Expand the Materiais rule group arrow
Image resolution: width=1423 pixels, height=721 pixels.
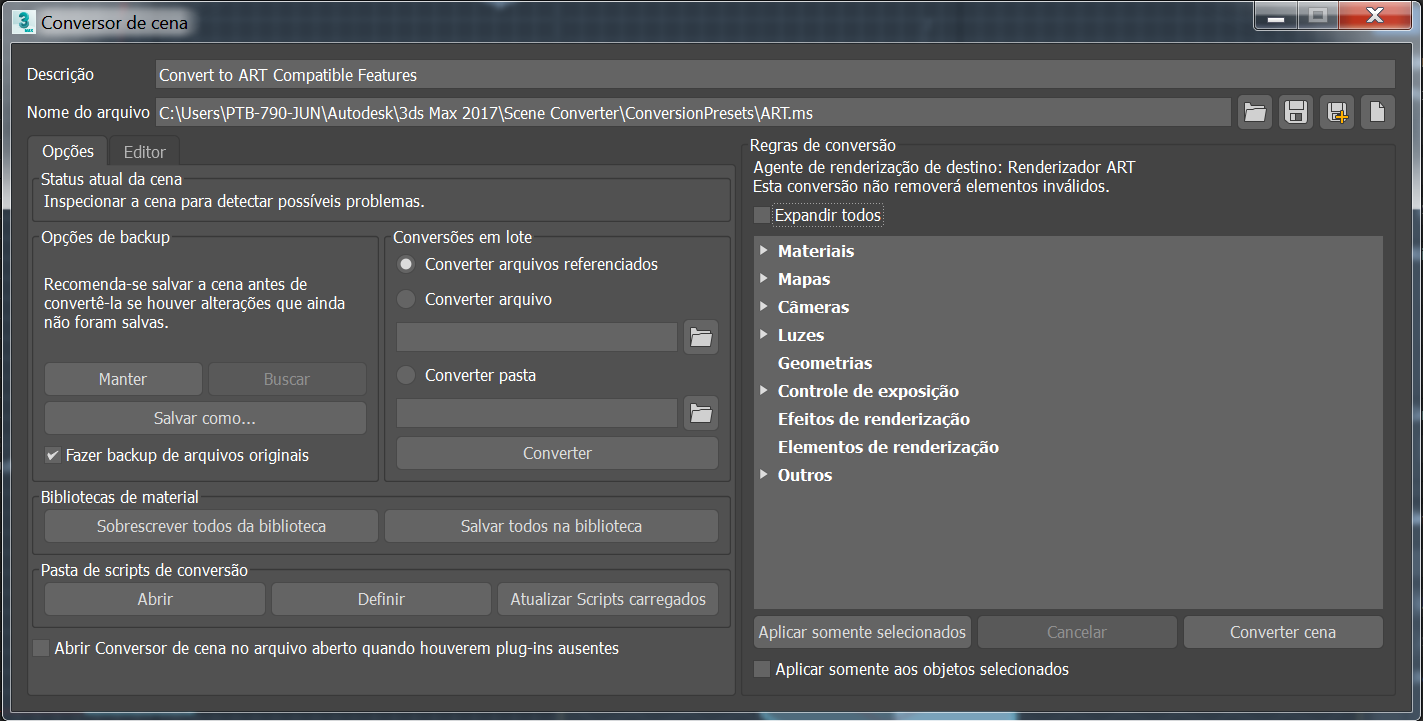point(765,250)
